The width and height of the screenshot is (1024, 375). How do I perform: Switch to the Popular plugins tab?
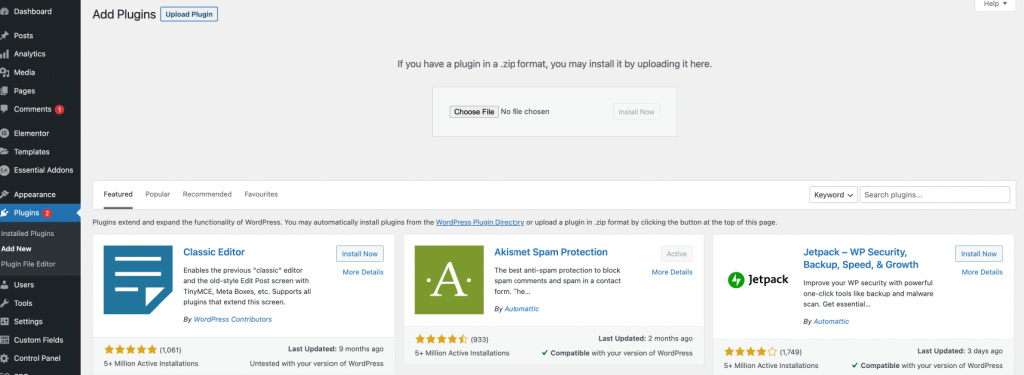point(157,194)
